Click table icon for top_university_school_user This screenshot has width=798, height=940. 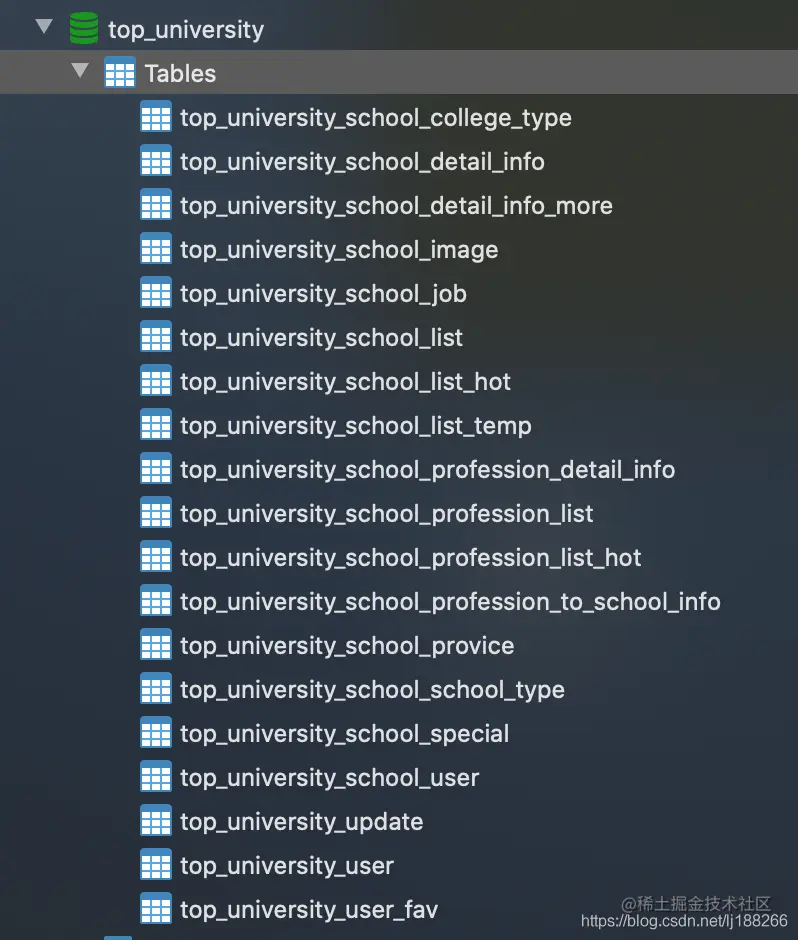point(156,777)
